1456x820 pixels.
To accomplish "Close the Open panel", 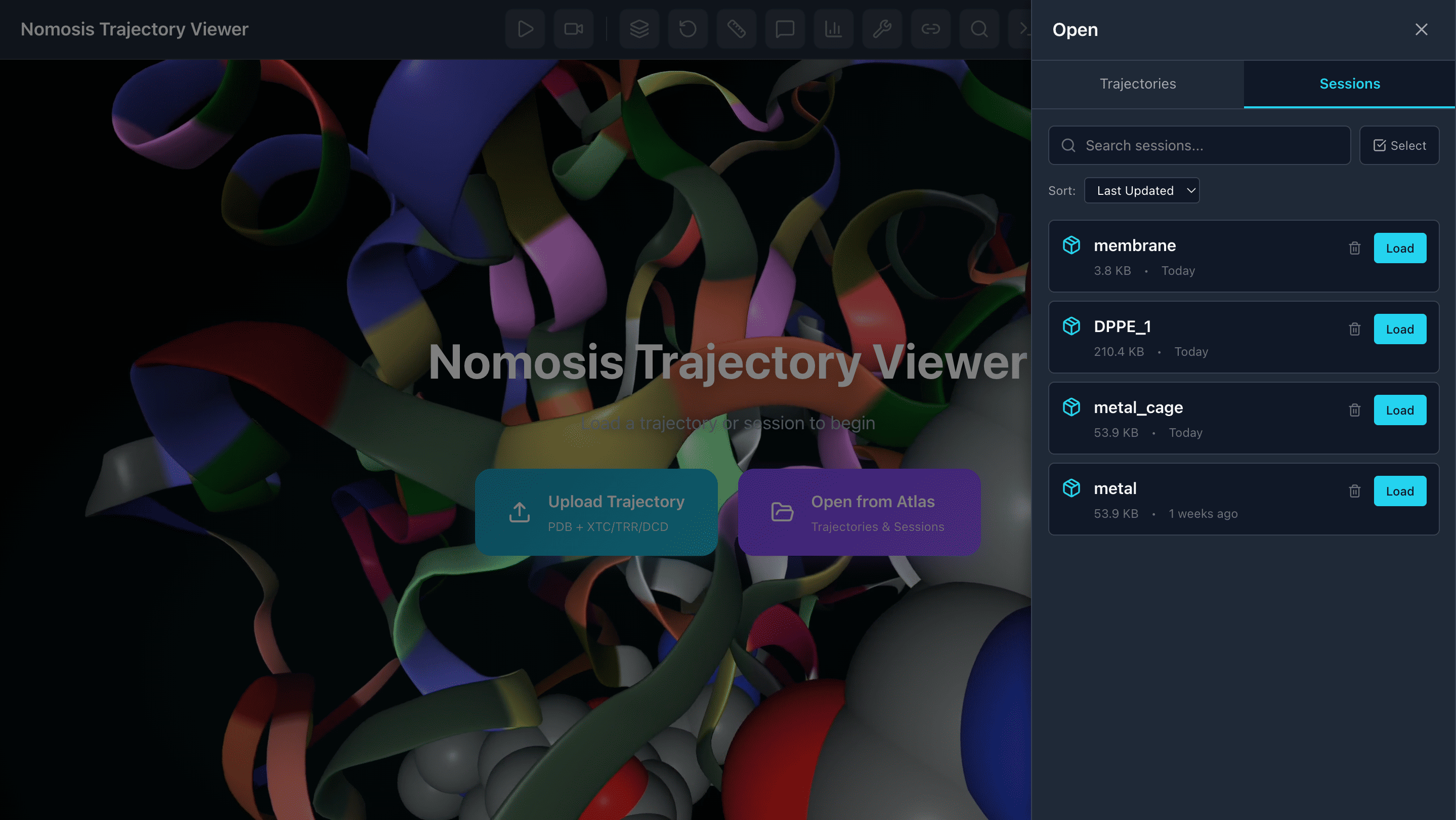I will click(1421, 29).
